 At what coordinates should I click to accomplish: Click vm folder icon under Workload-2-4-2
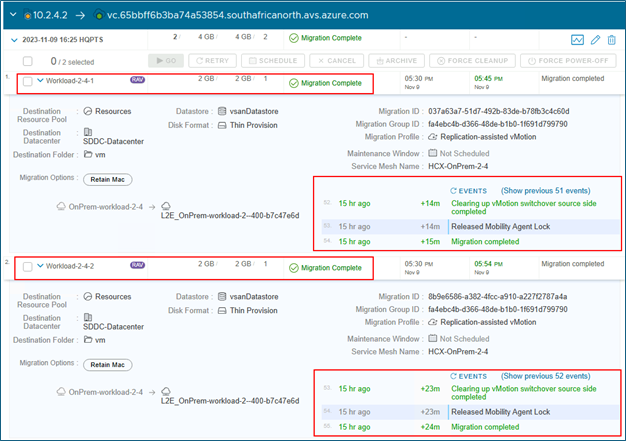coord(88,339)
